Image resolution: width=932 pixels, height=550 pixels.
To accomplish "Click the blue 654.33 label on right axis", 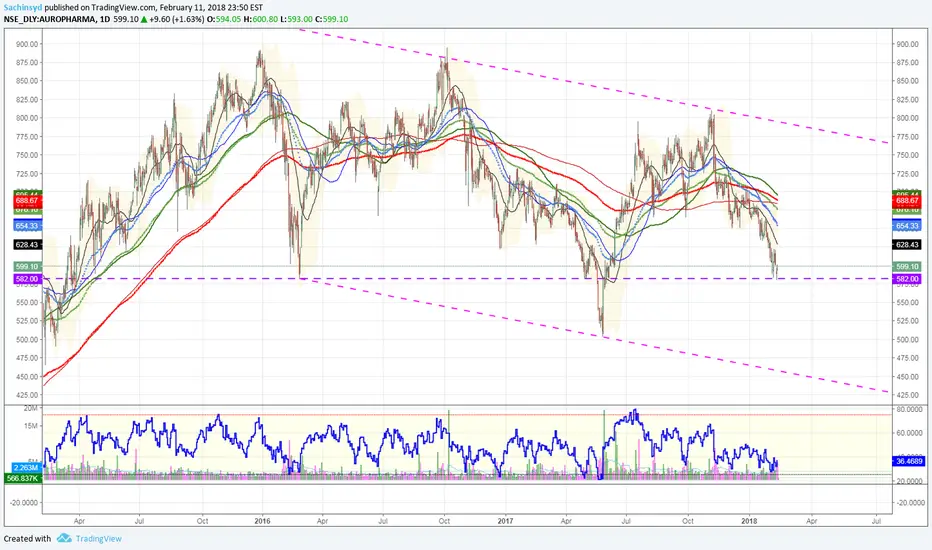I will click(x=907, y=226).
